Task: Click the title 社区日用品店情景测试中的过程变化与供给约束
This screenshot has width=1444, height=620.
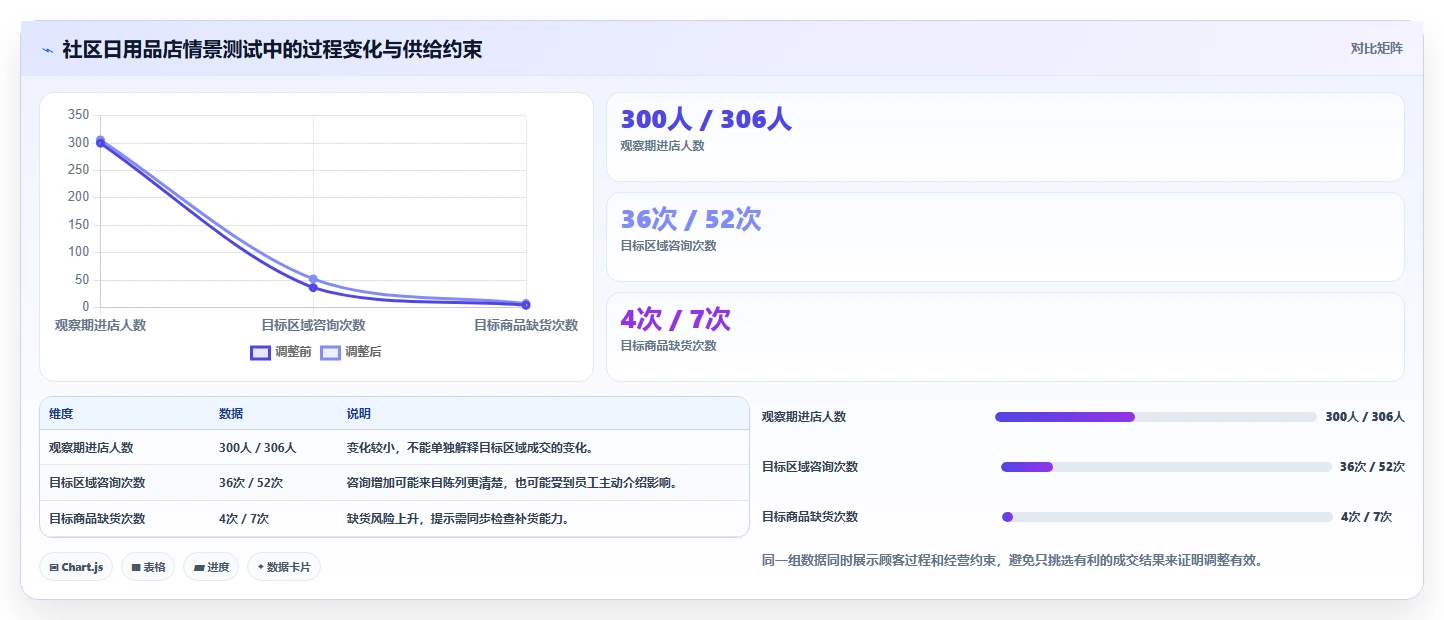Action: pos(272,49)
